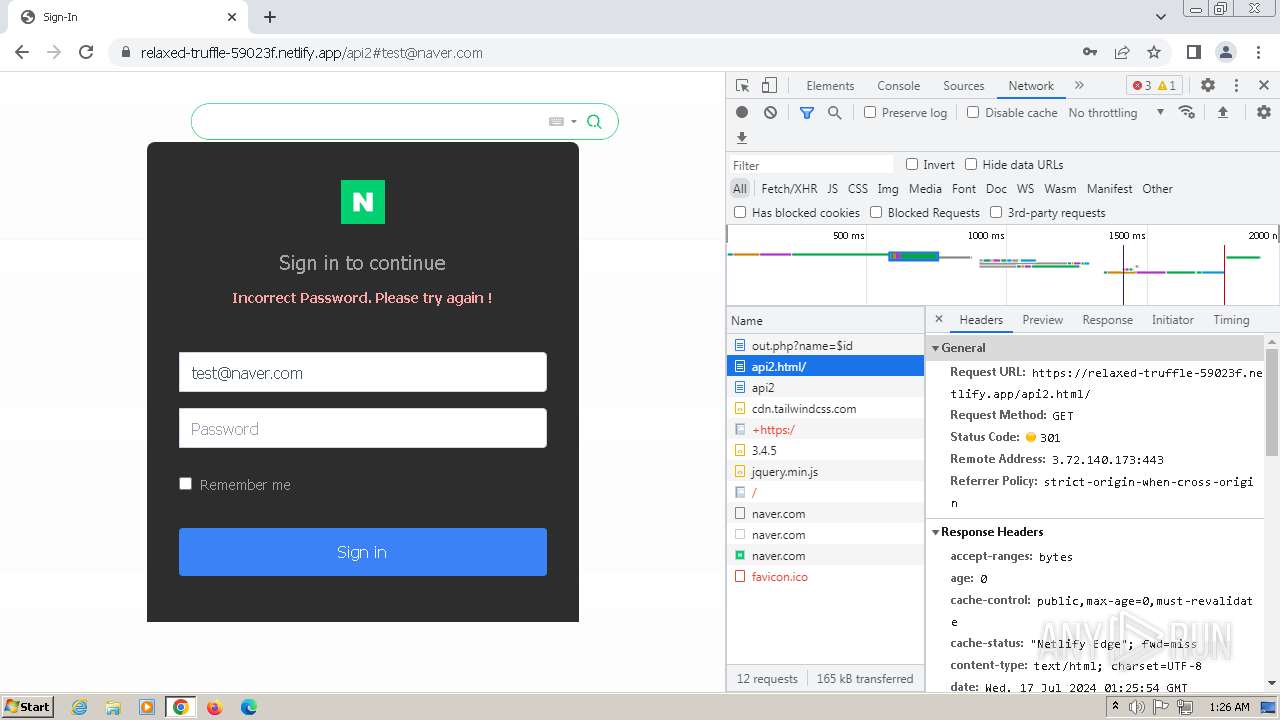Expand more DevTools tabs chevron
1280x720 pixels.
point(1079,85)
